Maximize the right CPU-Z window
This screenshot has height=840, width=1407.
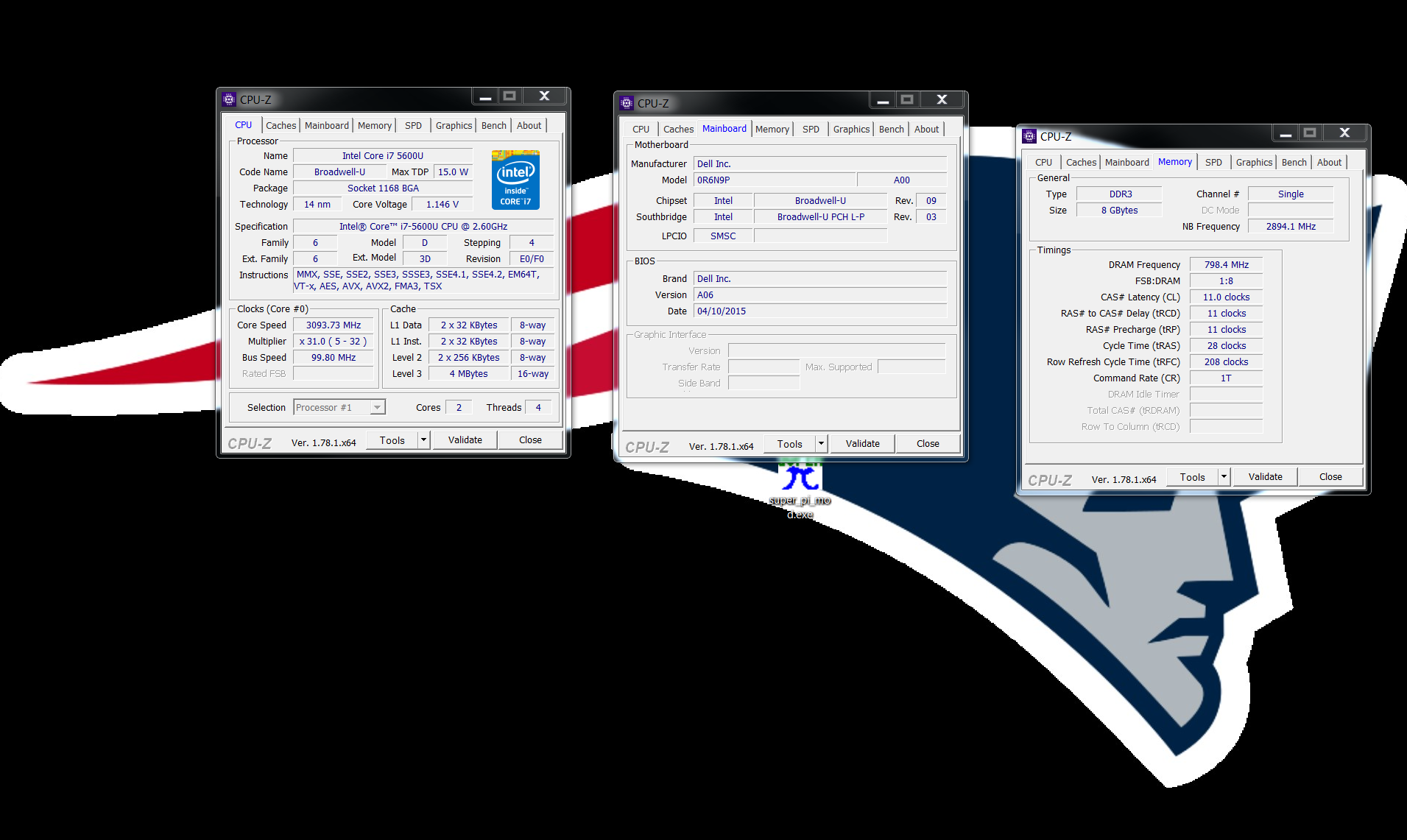click(1310, 133)
